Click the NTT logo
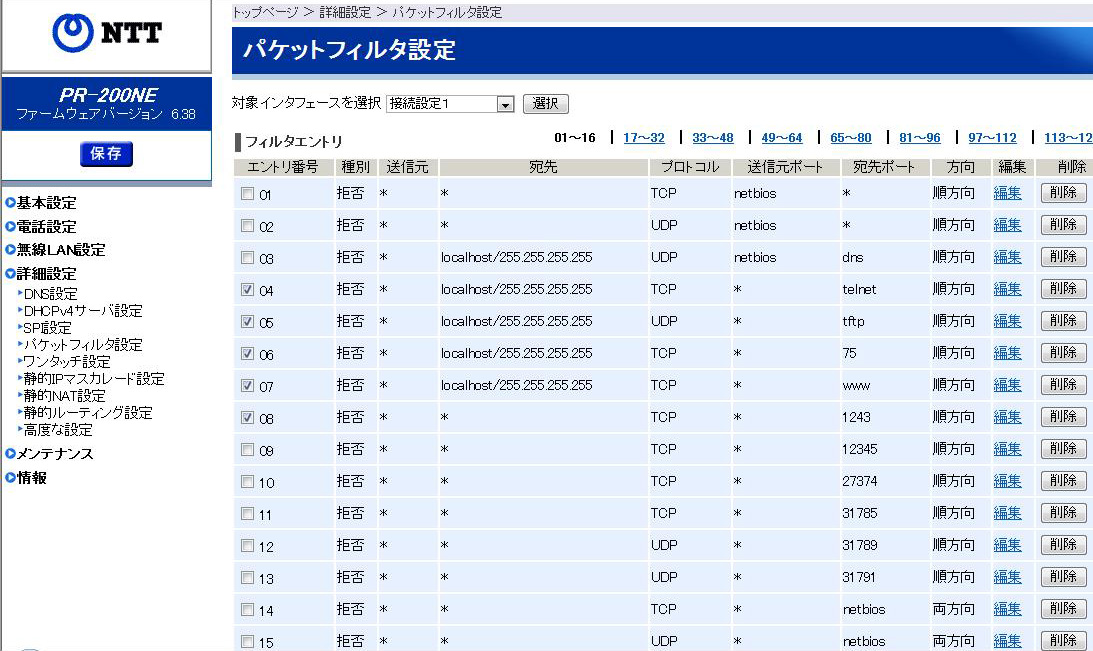Screen dimensions: 1093x651 tap(106, 33)
